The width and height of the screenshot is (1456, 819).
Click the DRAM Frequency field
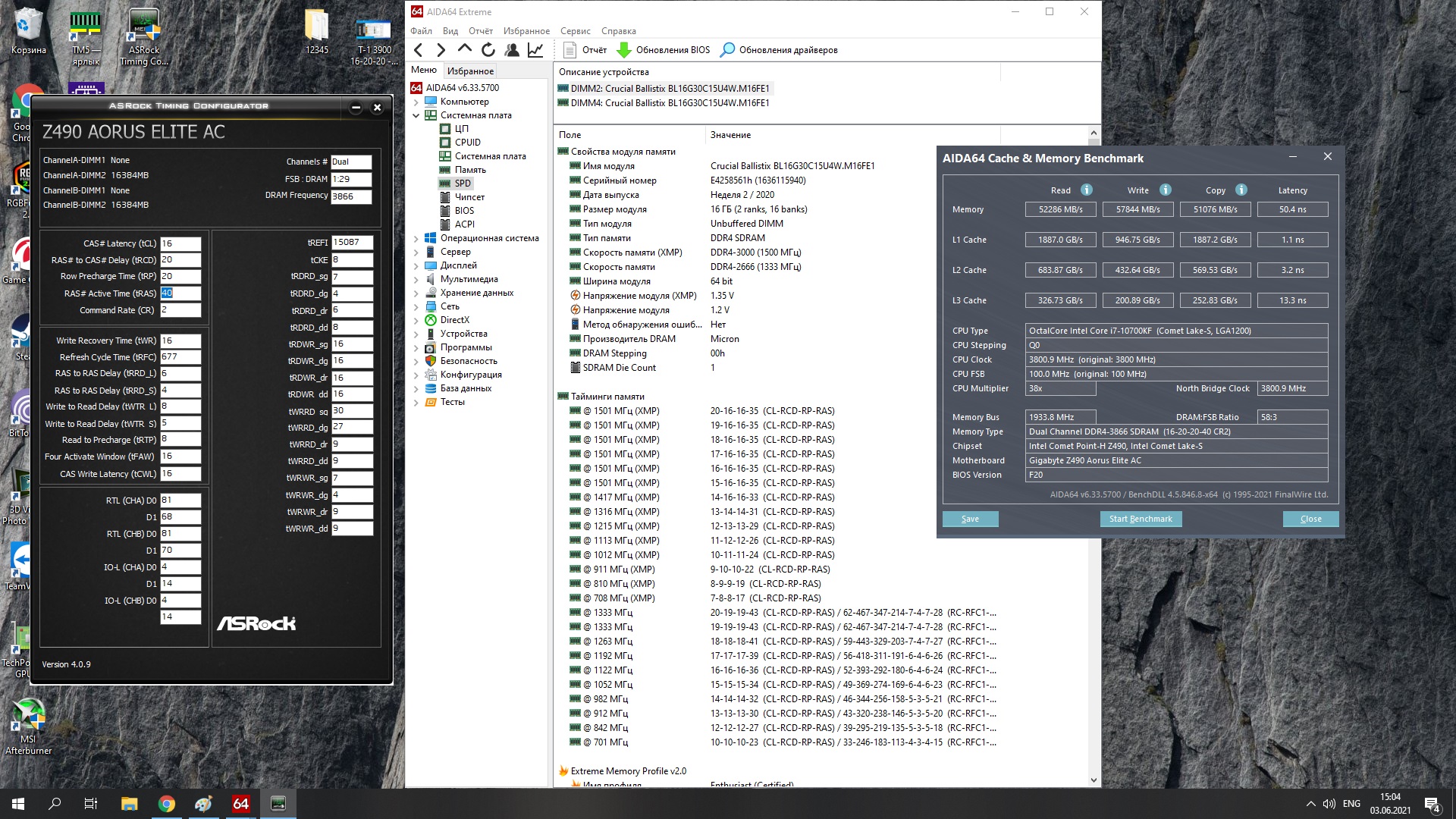click(x=351, y=196)
